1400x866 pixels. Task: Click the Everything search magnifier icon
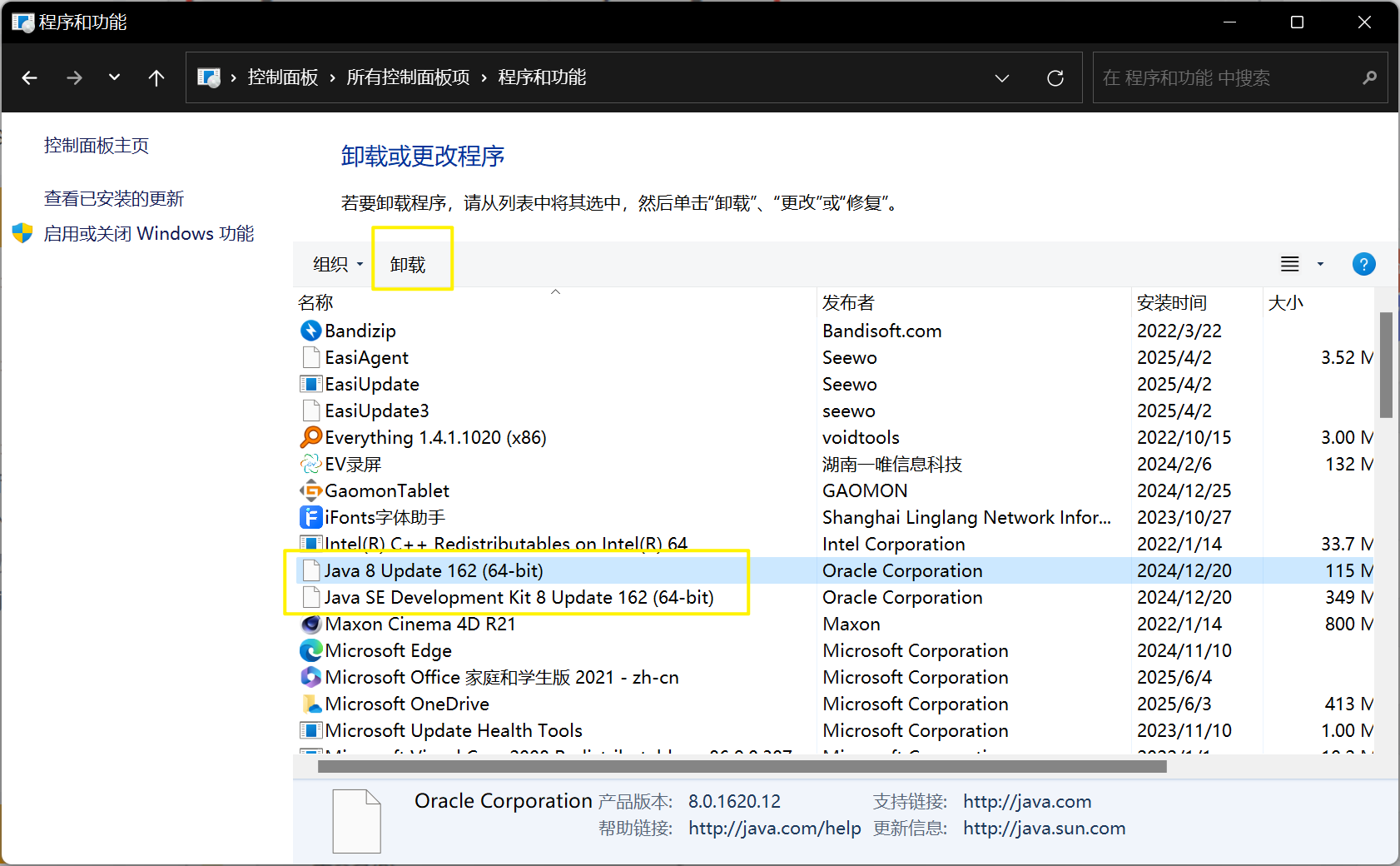pyautogui.click(x=310, y=437)
